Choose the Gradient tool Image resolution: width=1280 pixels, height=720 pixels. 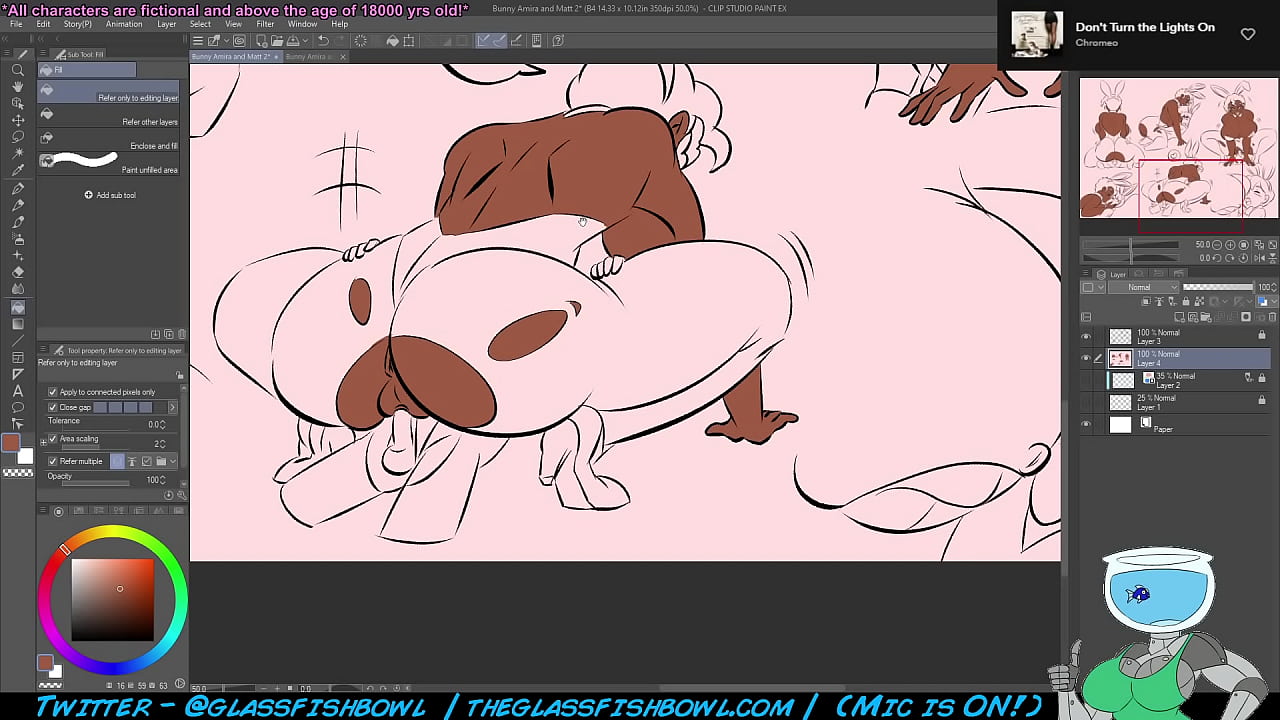[x=18, y=324]
